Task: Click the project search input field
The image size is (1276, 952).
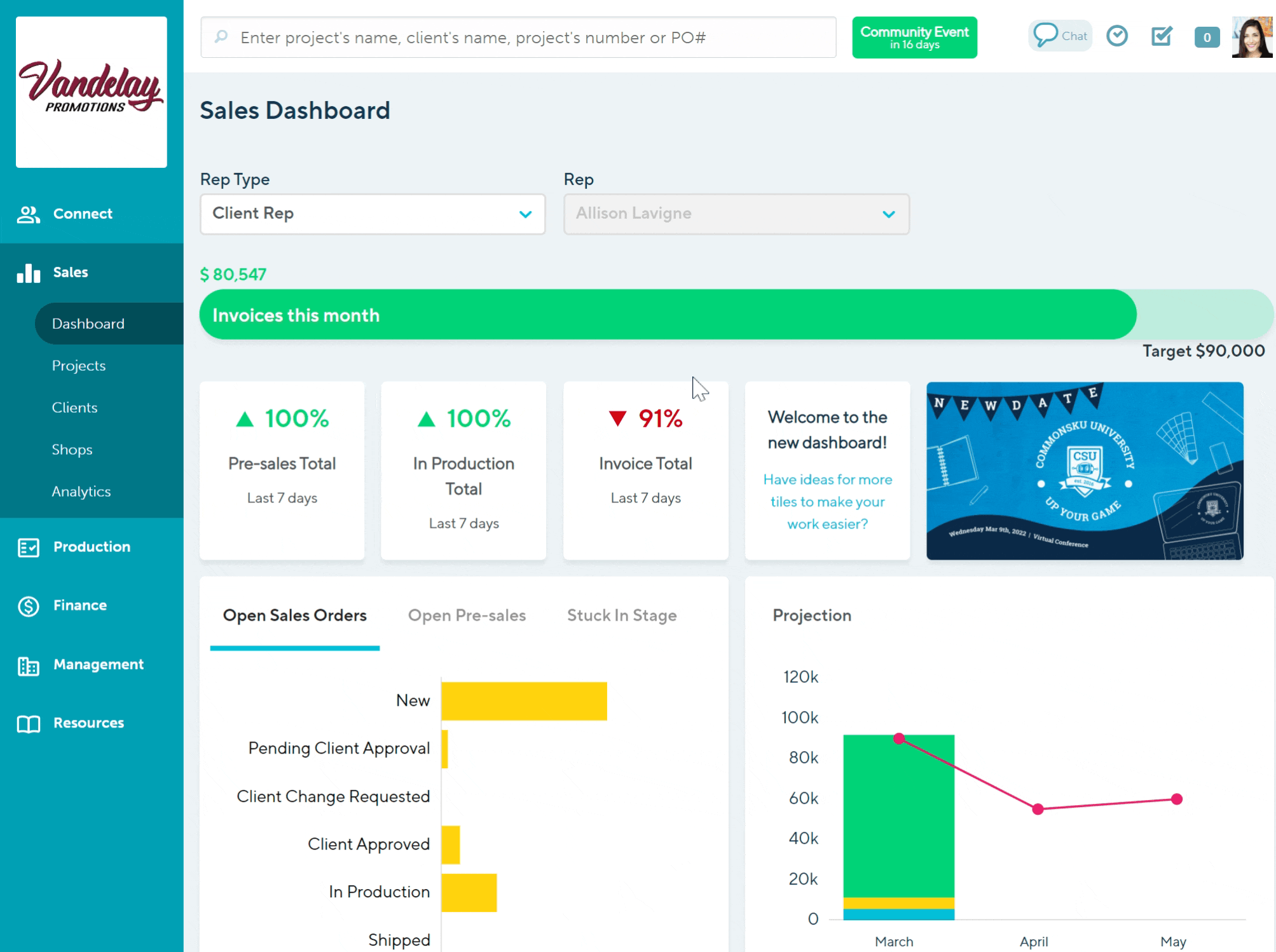Action: tap(518, 38)
